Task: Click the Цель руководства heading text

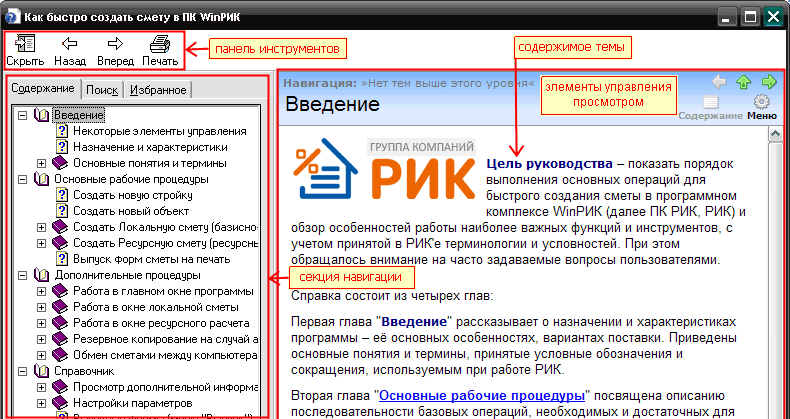Action: (x=550, y=164)
